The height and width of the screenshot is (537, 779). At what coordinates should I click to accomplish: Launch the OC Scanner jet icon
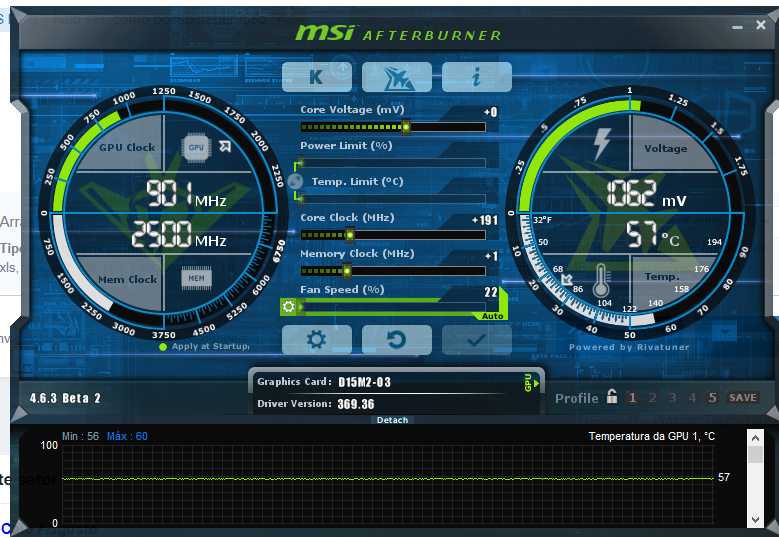pos(396,77)
